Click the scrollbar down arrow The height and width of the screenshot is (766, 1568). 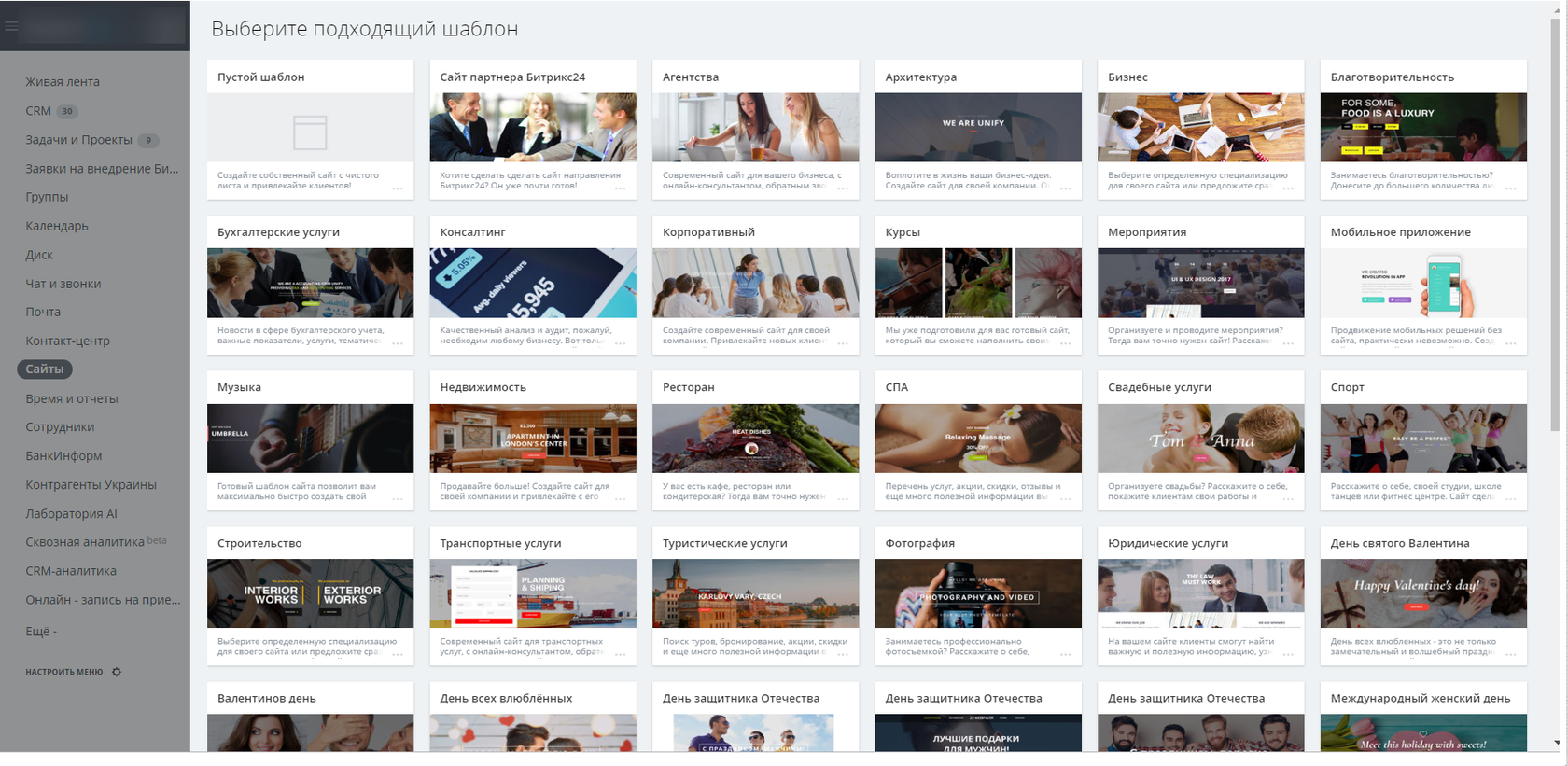[1556, 744]
